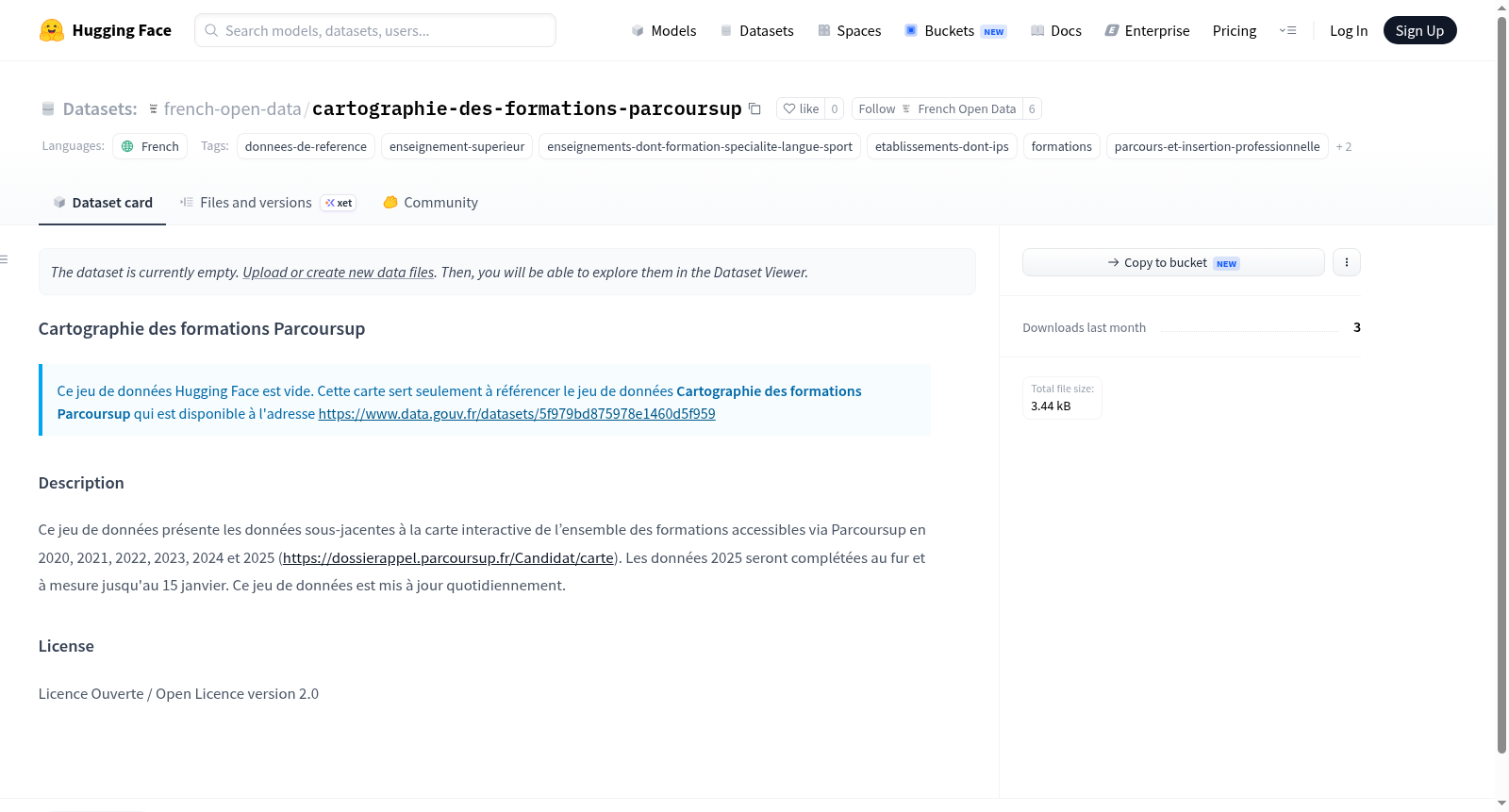Click the like count 0
The width and height of the screenshot is (1509, 812).
(x=834, y=108)
